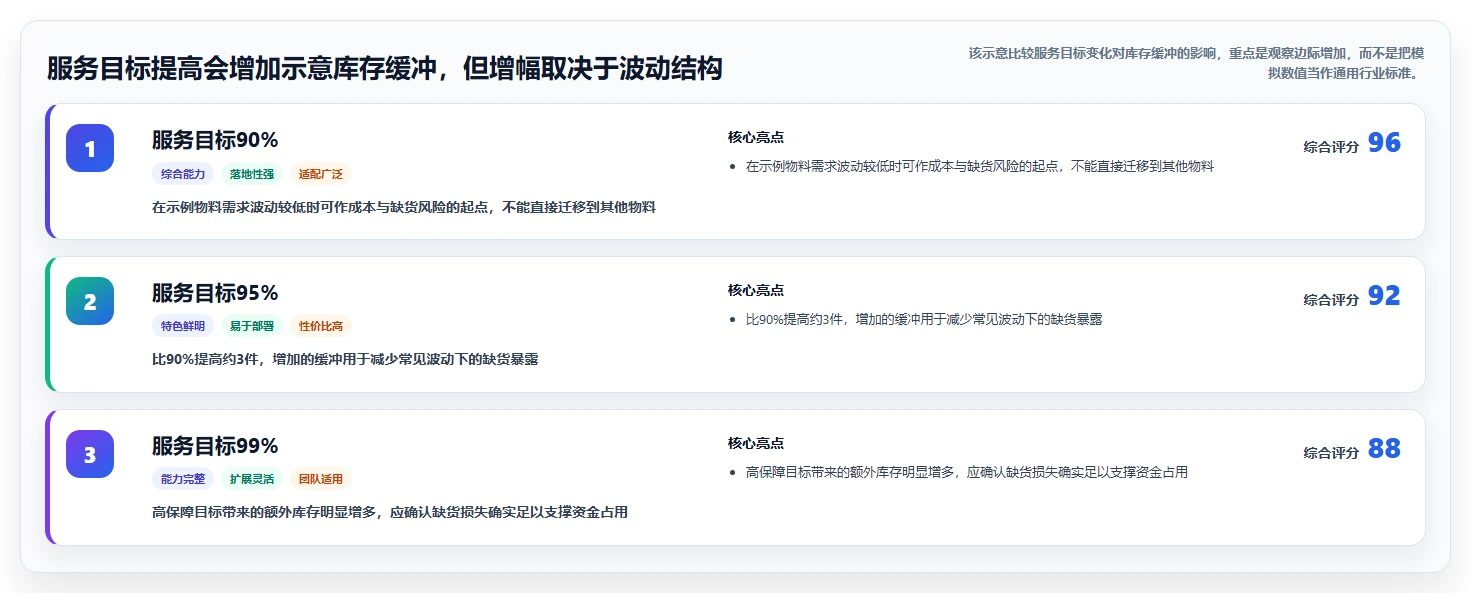Click the 综合能力 tag
This screenshot has width=1471, height=593.
[x=183, y=174]
